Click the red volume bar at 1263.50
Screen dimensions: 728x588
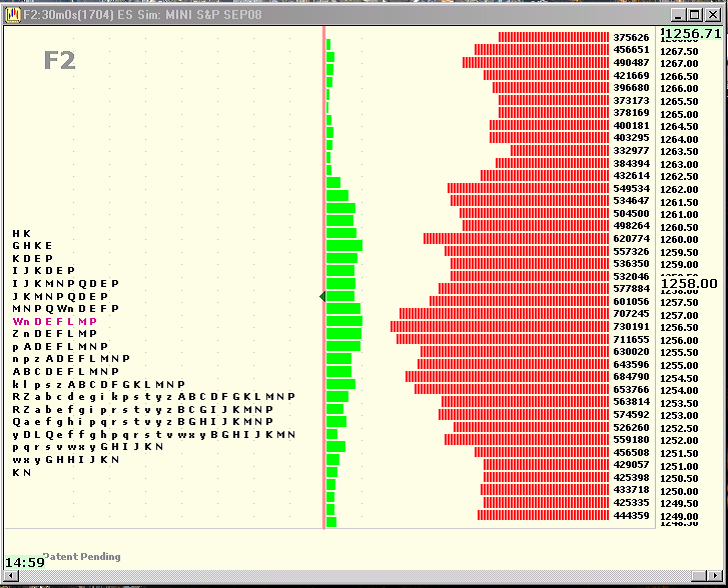559,150
